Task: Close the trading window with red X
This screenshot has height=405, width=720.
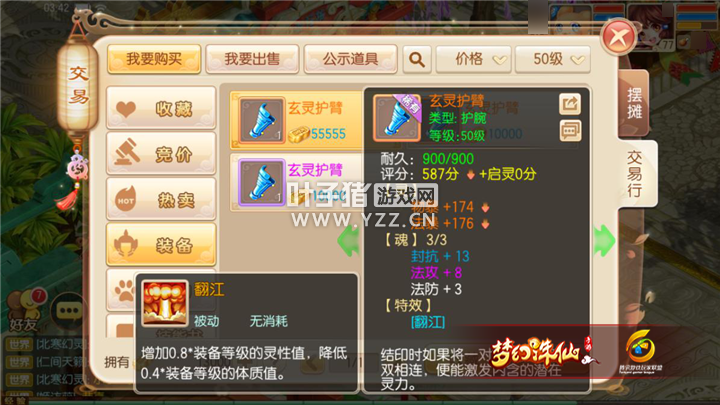Action: tap(618, 37)
